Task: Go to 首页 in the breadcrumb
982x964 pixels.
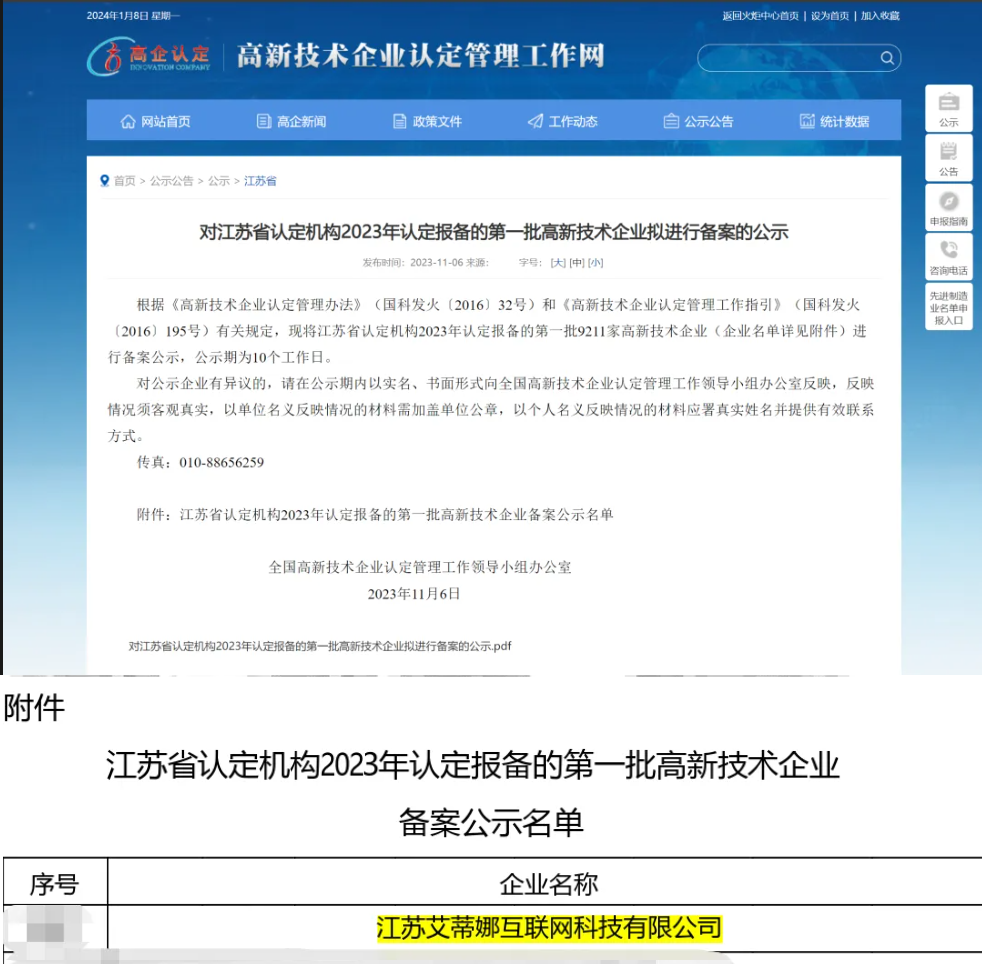Action: pos(125,181)
